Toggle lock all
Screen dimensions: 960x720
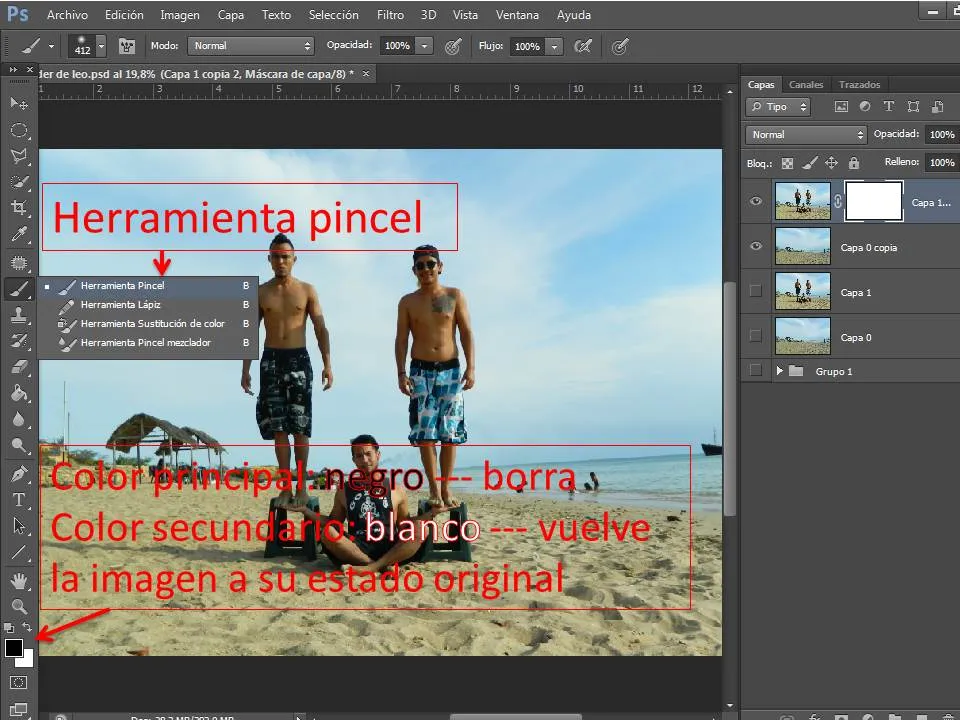point(854,163)
